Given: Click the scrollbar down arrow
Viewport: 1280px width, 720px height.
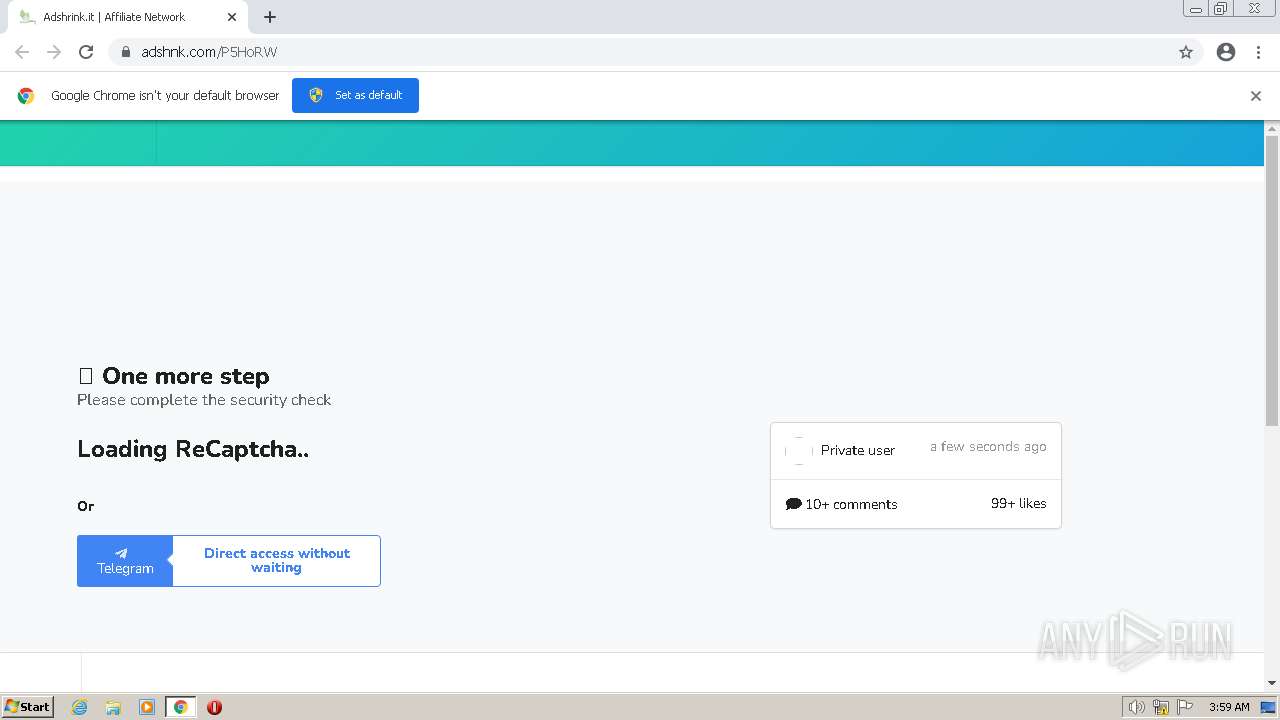Looking at the screenshot, I should tap(1272, 683).
